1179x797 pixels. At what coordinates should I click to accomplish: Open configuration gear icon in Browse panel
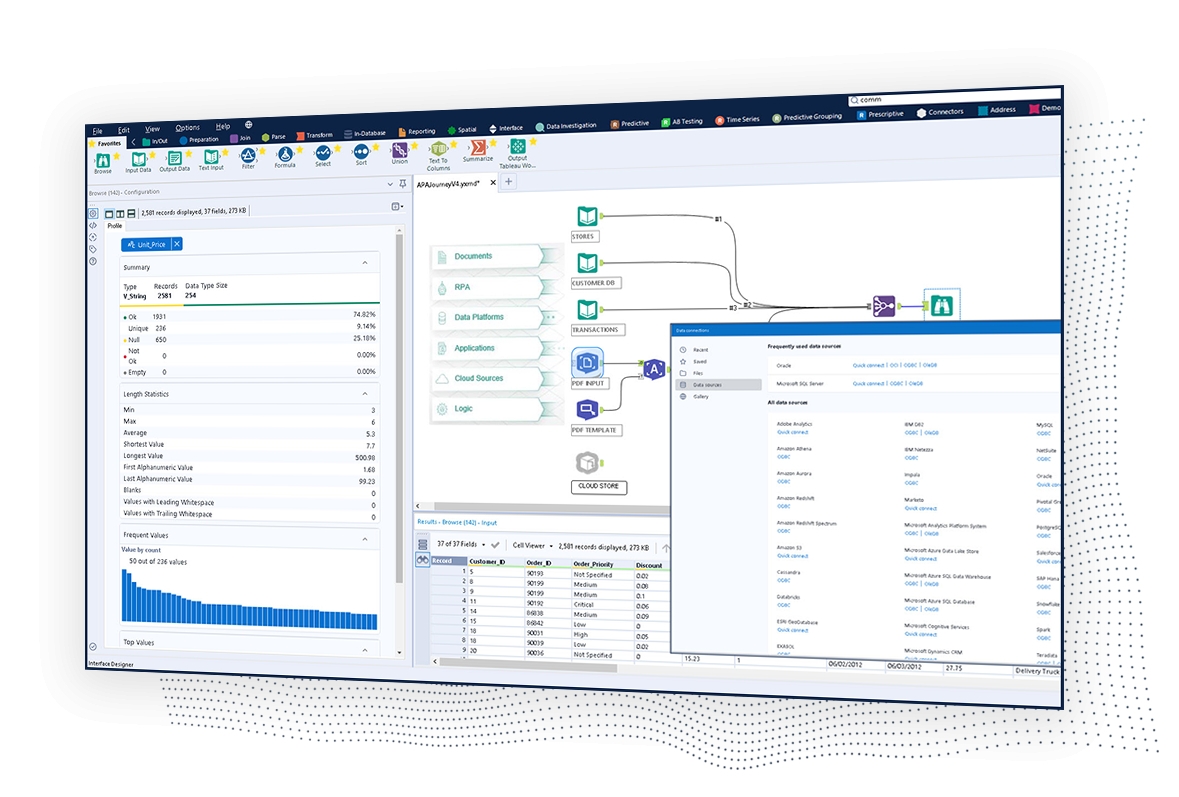[x=93, y=214]
